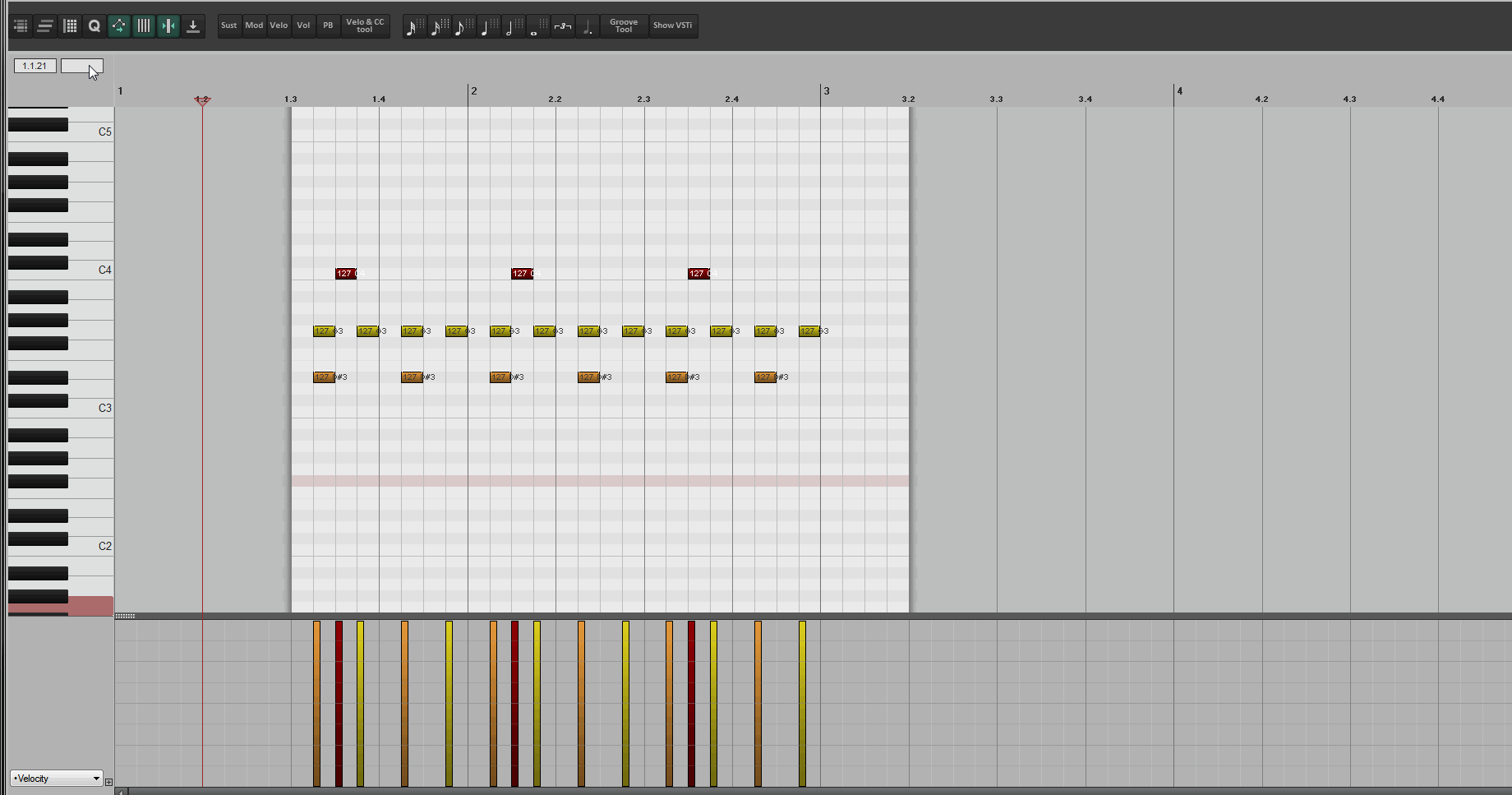Screen dimensions: 1512x795
Task: Click the first orange velocity bar
Action: pos(316,704)
